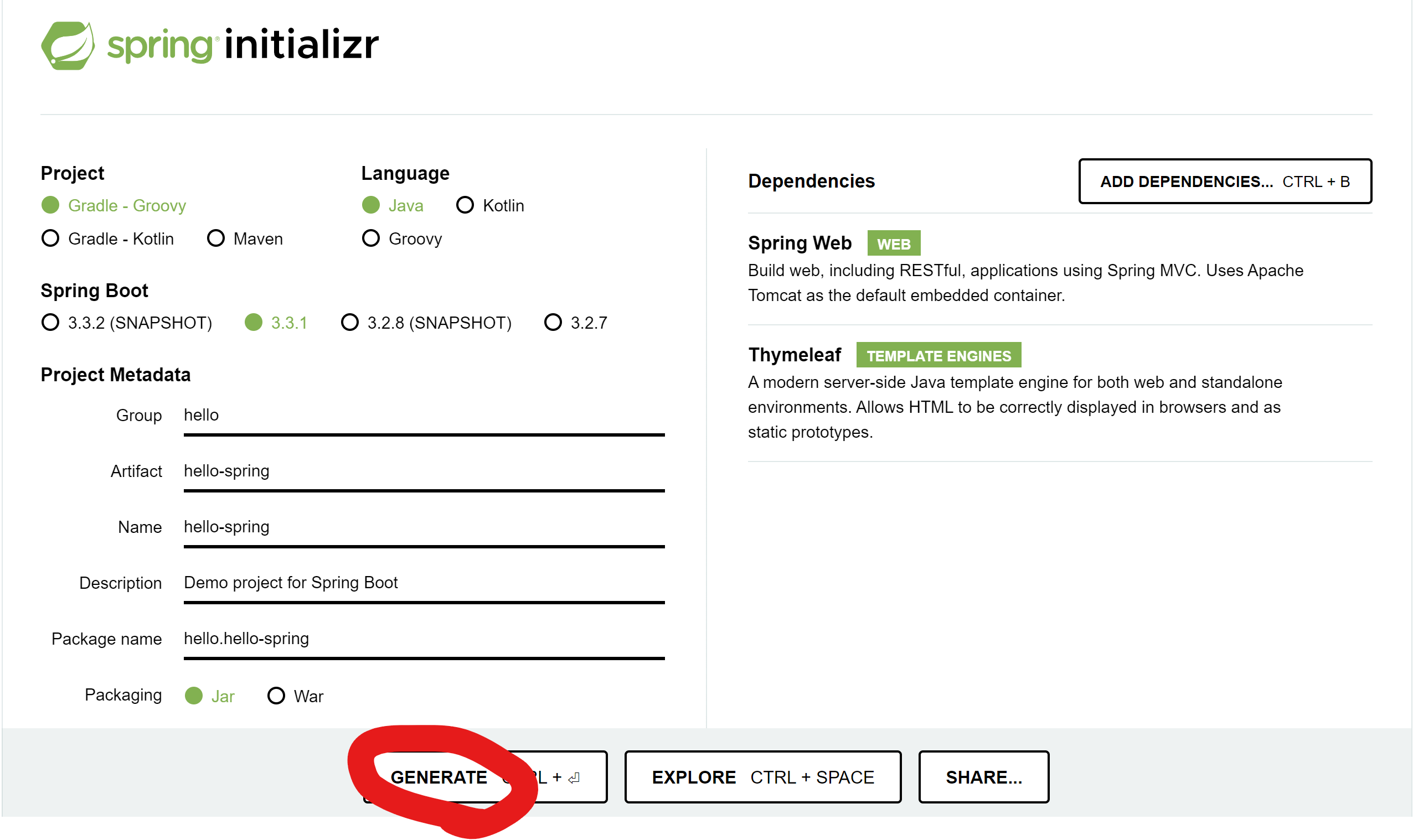1413x840 pixels.
Task: Select Spring Boot version 3.3.1
Action: pyautogui.click(x=276, y=323)
